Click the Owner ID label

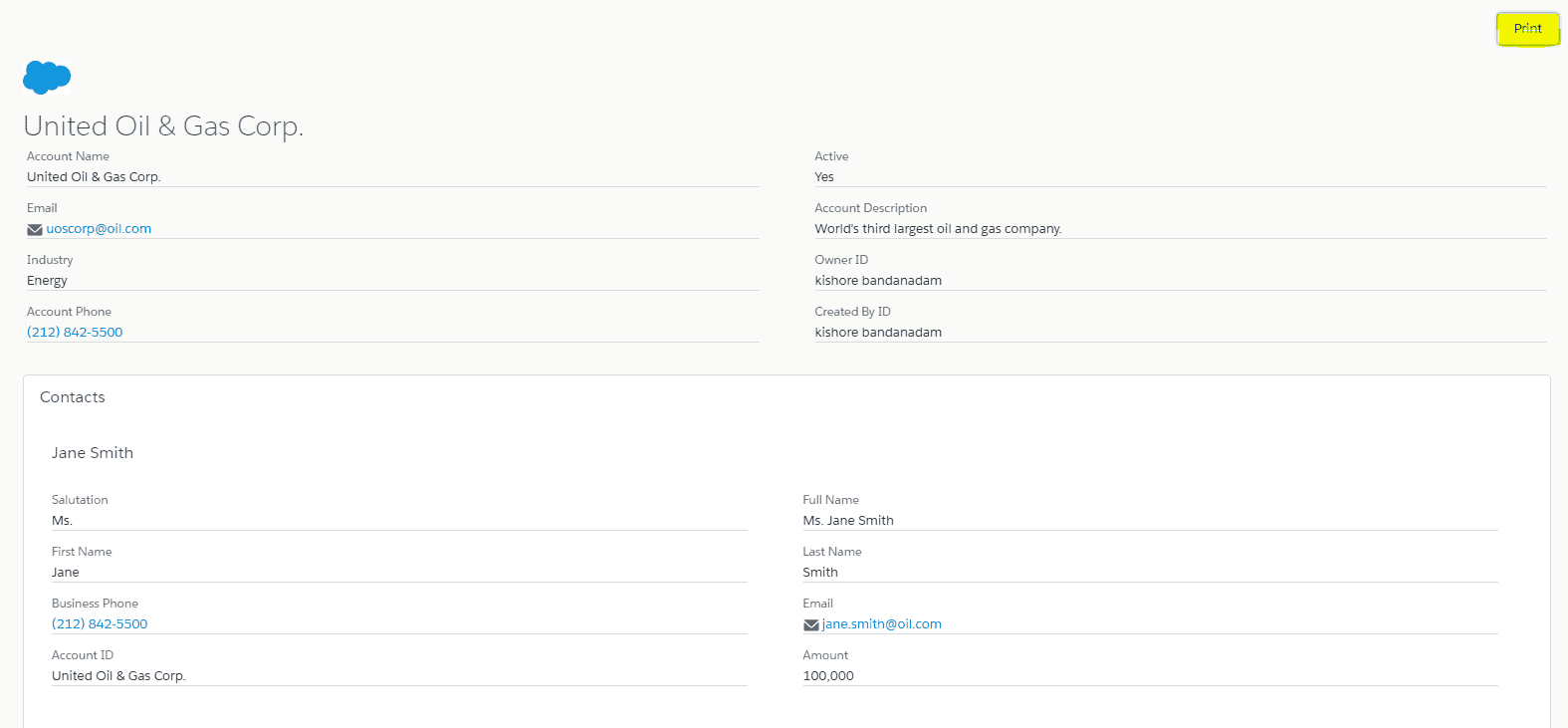point(841,260)
